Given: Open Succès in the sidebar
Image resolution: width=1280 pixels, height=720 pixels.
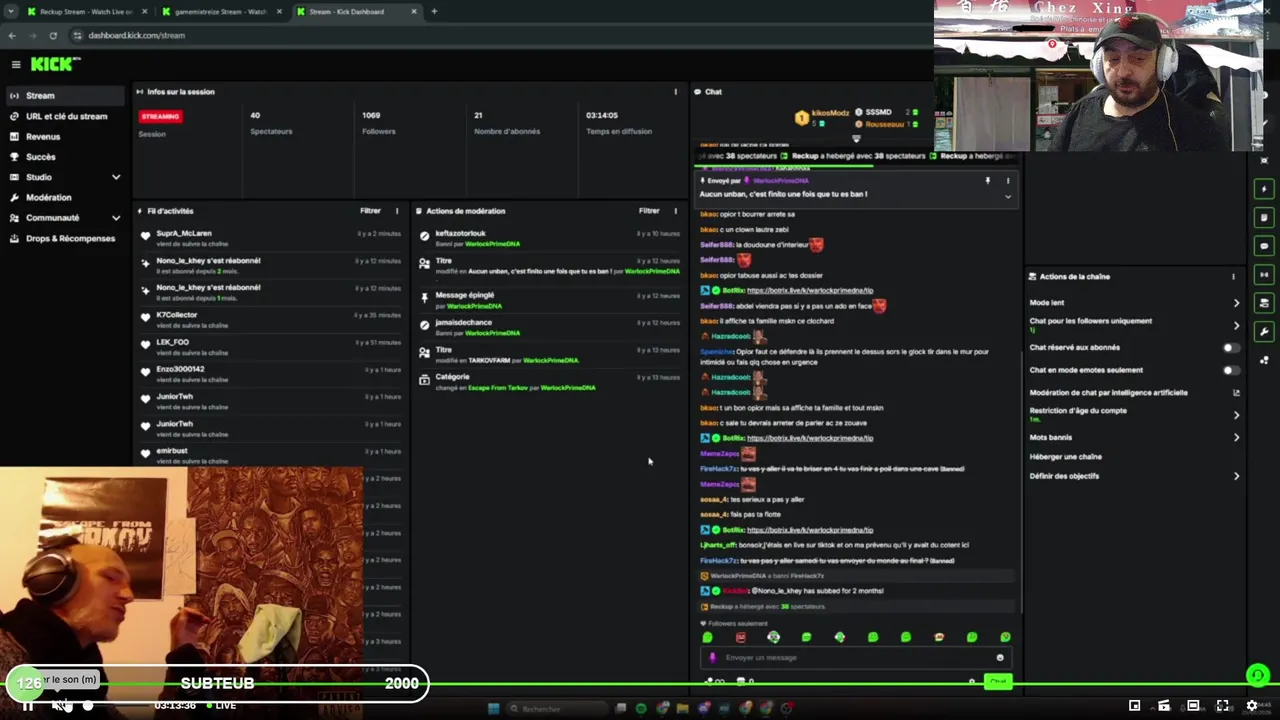Looking at the screenshot, I should click(x=66, y=157).
